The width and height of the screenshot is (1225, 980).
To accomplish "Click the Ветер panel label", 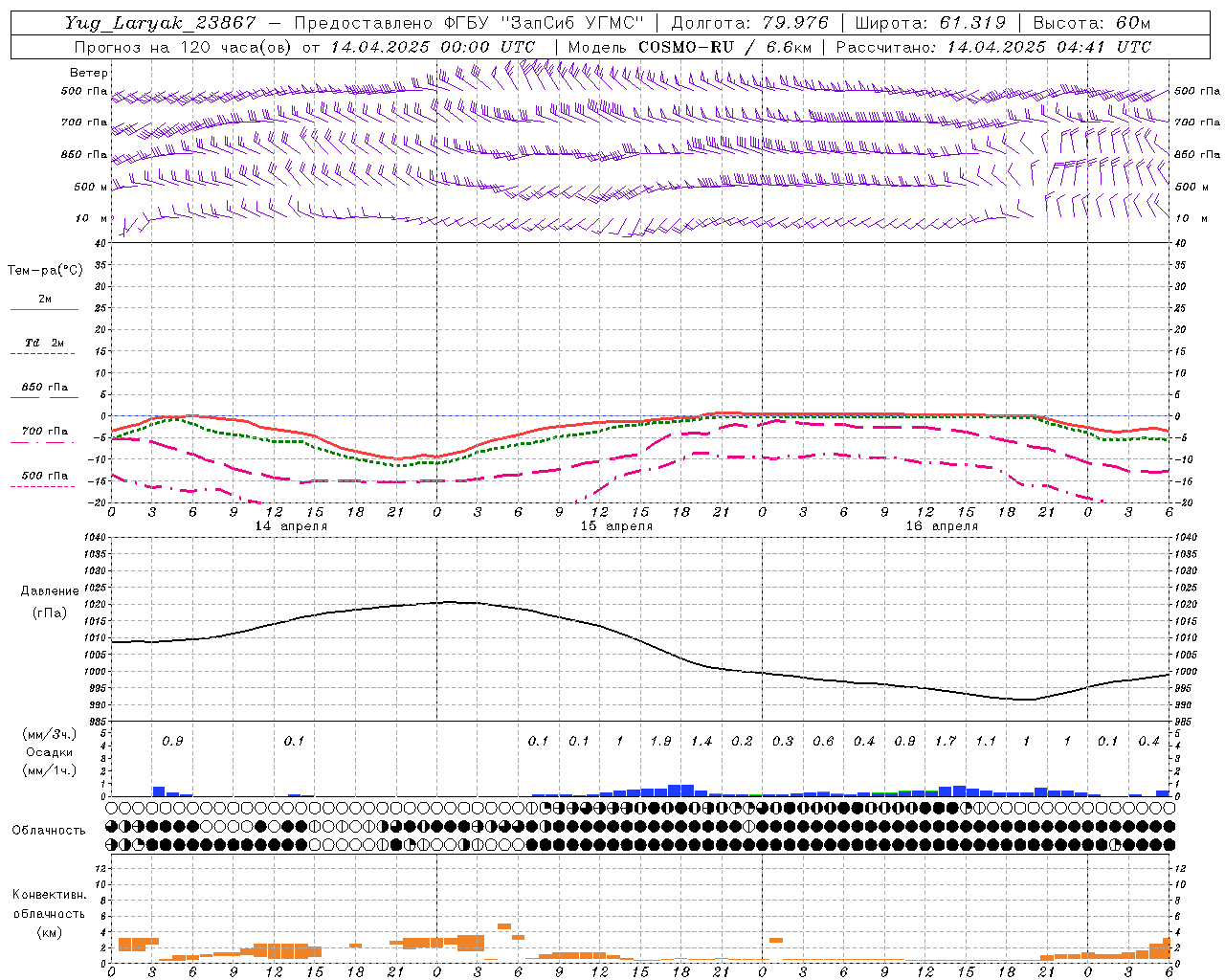I will (x=89, y=73).
